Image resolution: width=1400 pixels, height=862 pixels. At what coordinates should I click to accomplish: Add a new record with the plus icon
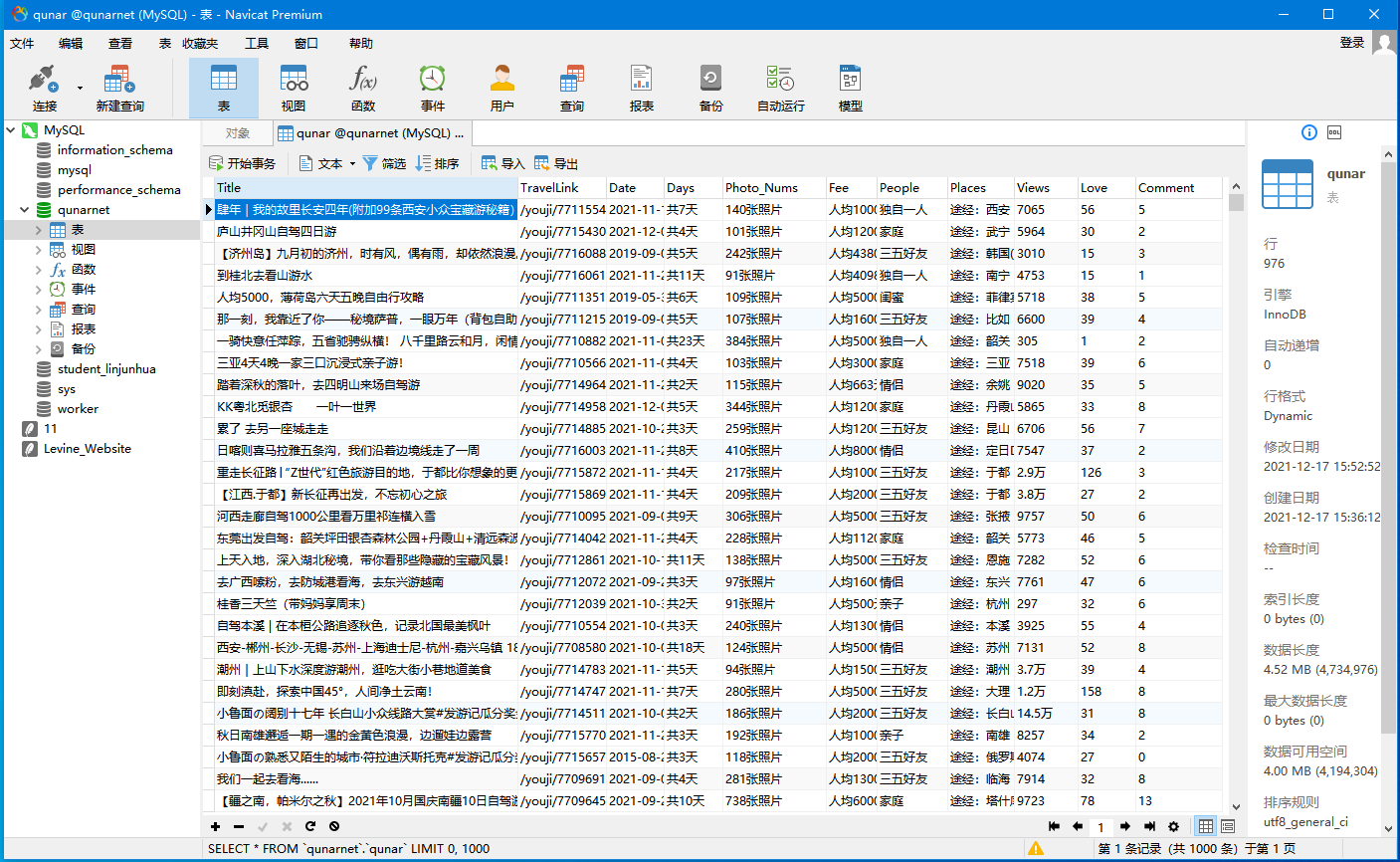point(215,826)
